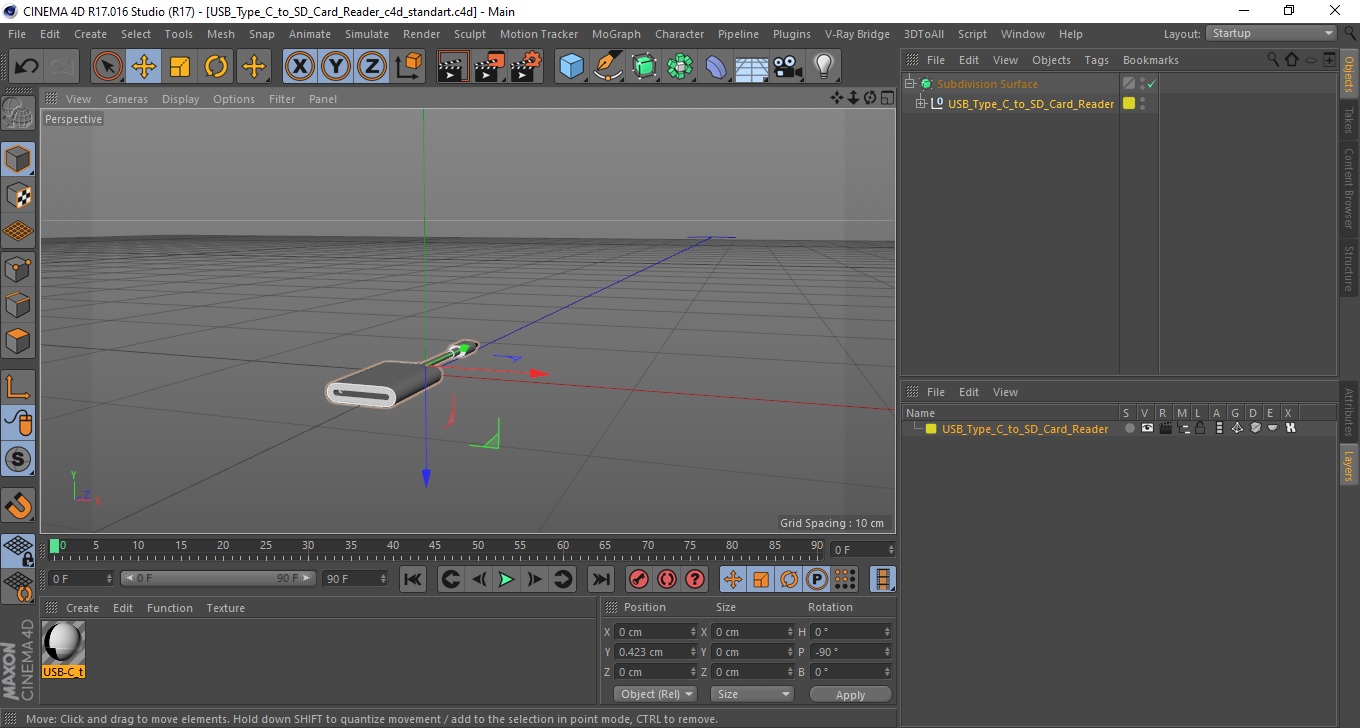Collapse the Subdivision Surface hierarchy
Screen dimensions: 1360x728
point(909,84)
